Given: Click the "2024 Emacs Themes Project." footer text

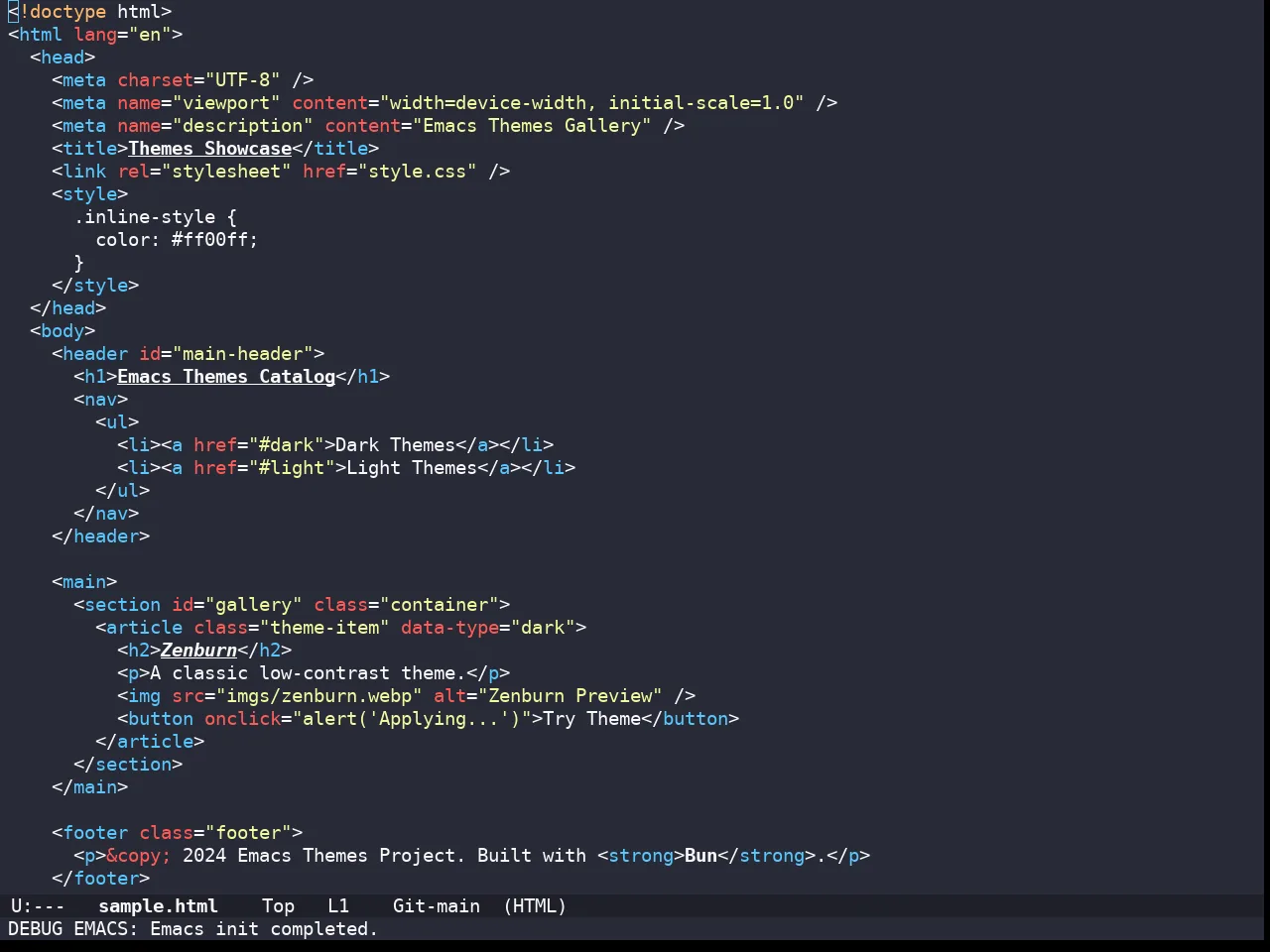Looking at the screenshot, I should click(x=324, y=856).
